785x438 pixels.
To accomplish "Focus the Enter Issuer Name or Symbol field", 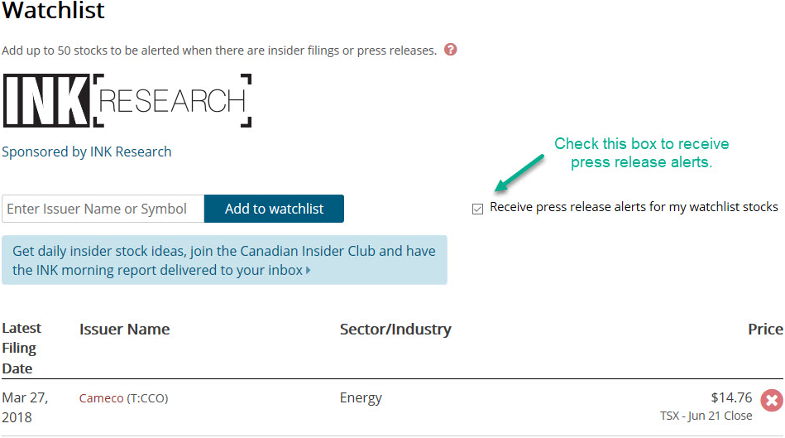I will point(103,209).
